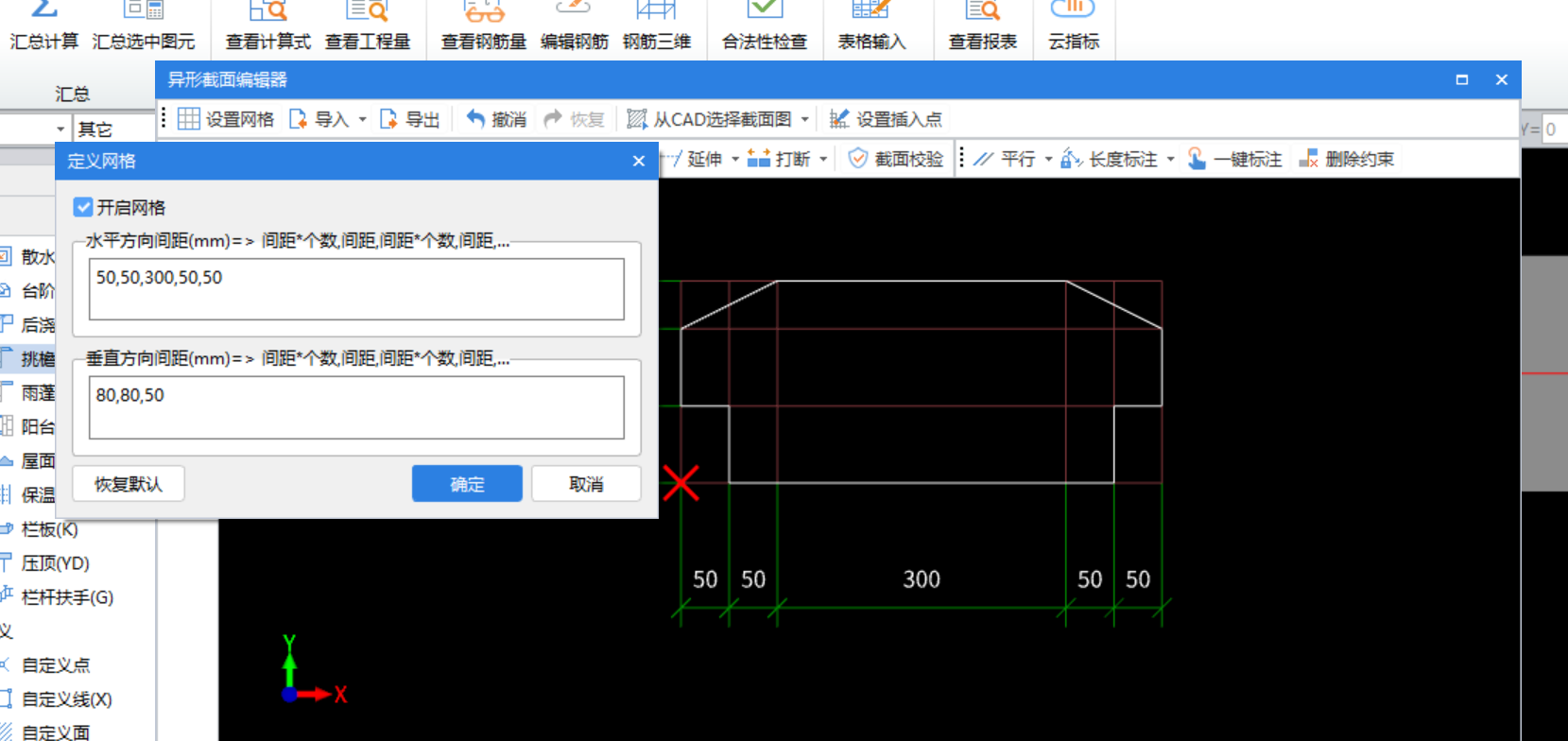The width and height of the screenshot is (1568, 741).
Task: Select 编辑钢筋 tool
Action: click(x=574, y=26)
